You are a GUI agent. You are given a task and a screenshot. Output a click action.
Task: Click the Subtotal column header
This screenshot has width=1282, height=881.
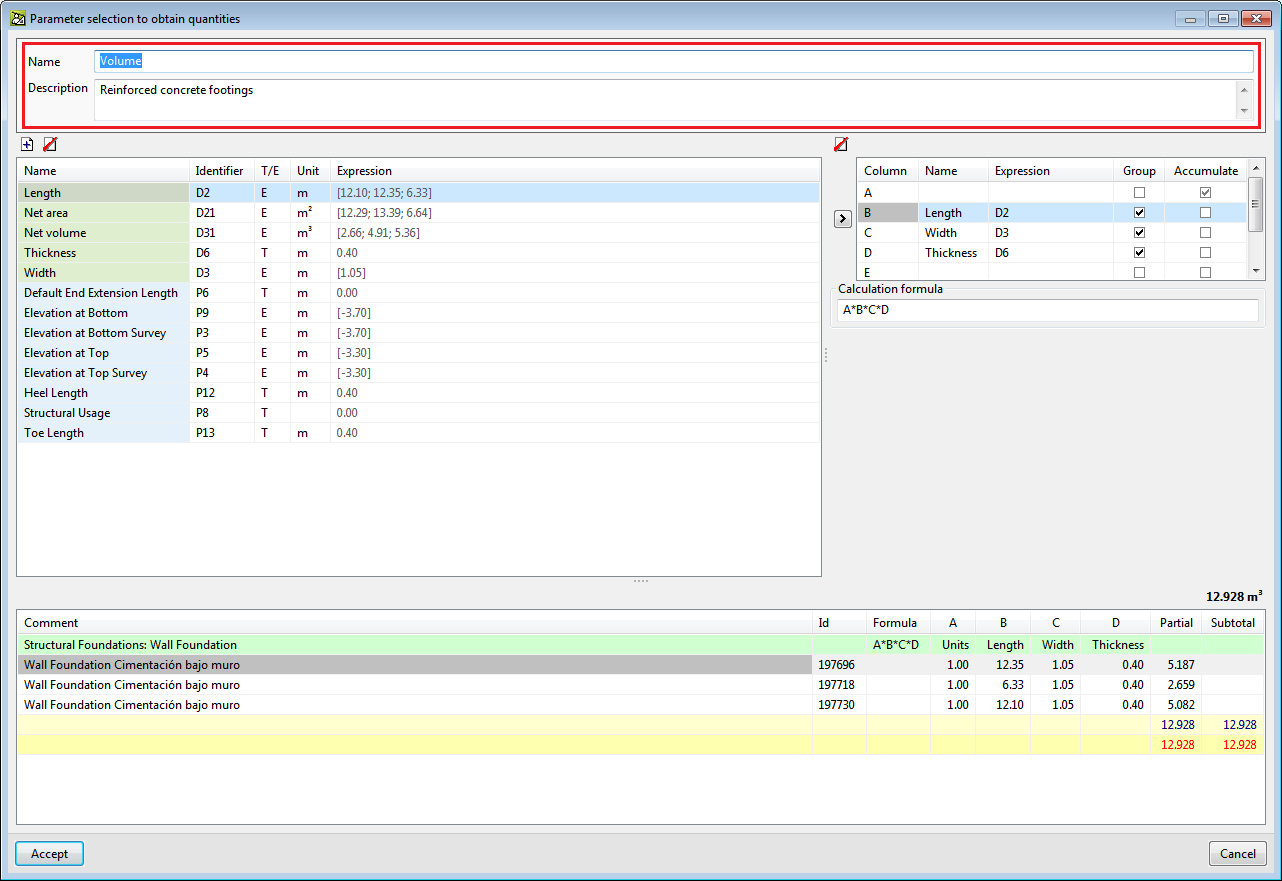1233,623
